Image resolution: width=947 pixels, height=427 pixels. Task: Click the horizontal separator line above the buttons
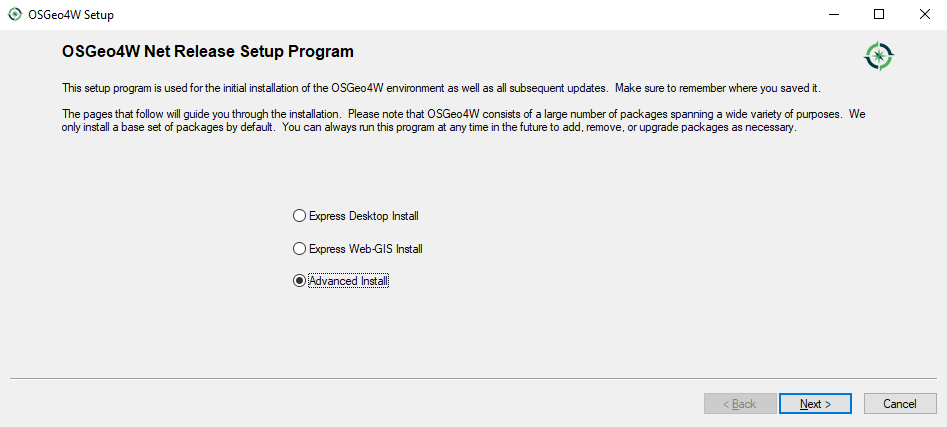(x=473, y=379)
